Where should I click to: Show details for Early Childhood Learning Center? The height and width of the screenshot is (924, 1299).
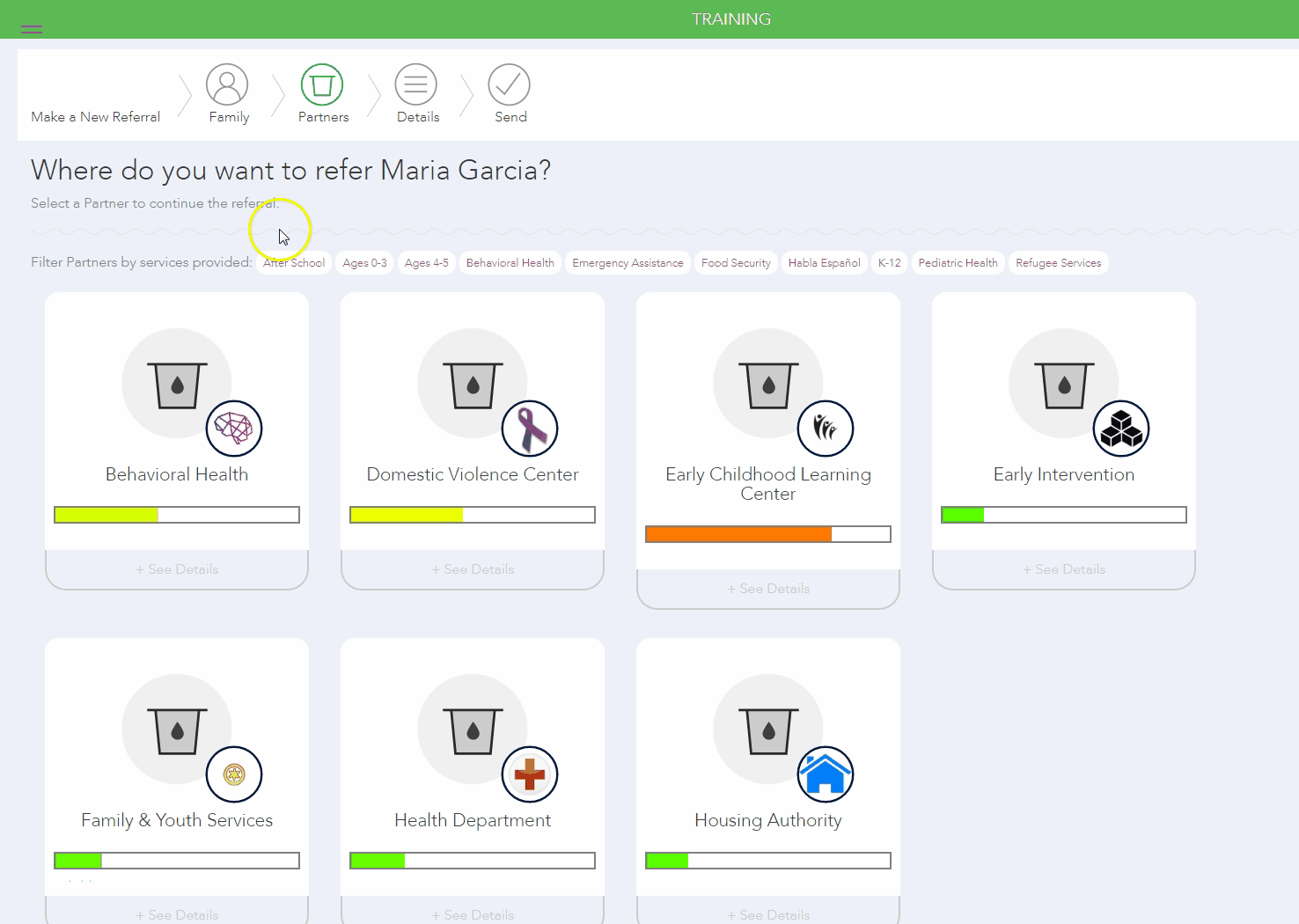768,589
